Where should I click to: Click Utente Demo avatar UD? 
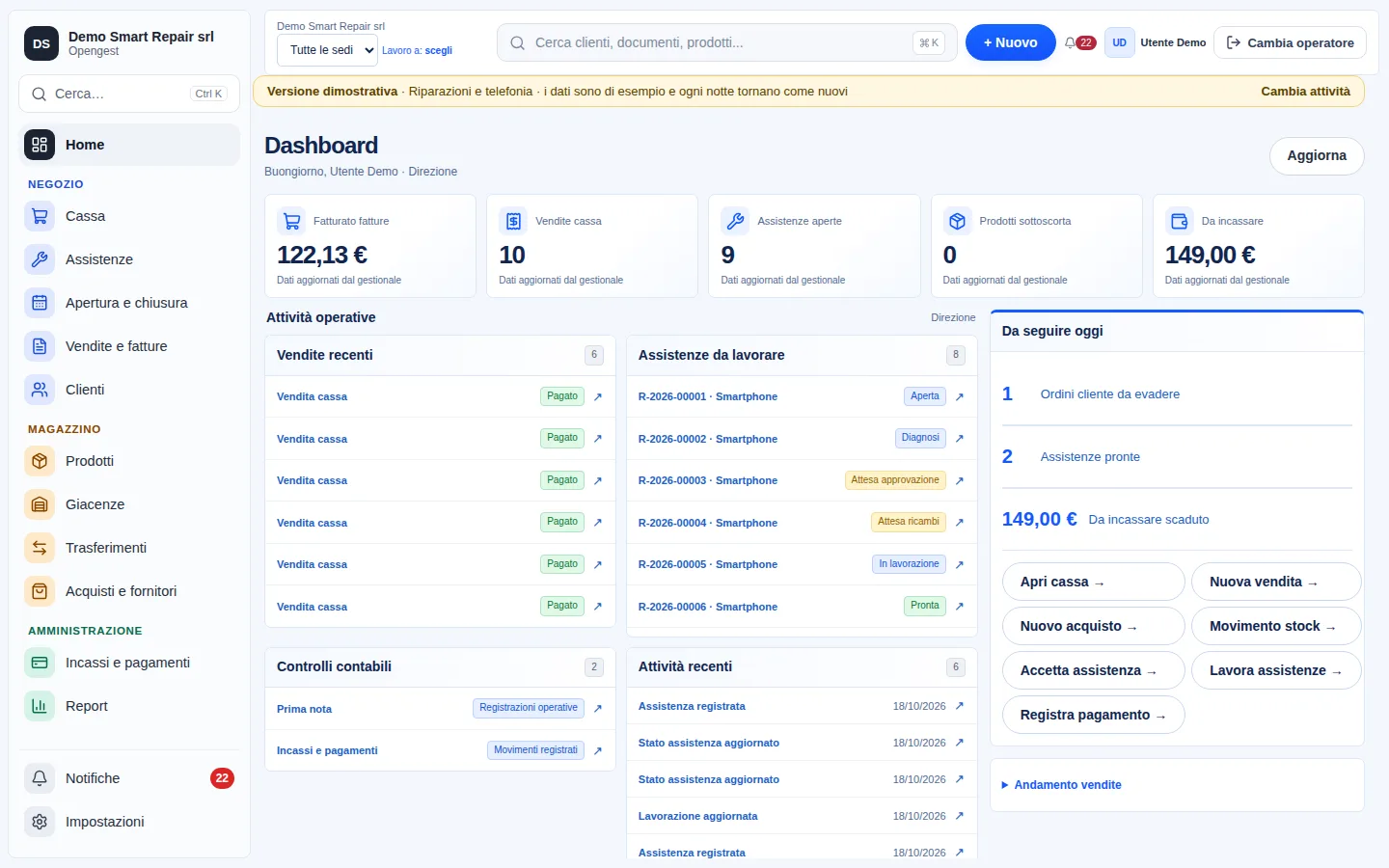(1119, 42)
